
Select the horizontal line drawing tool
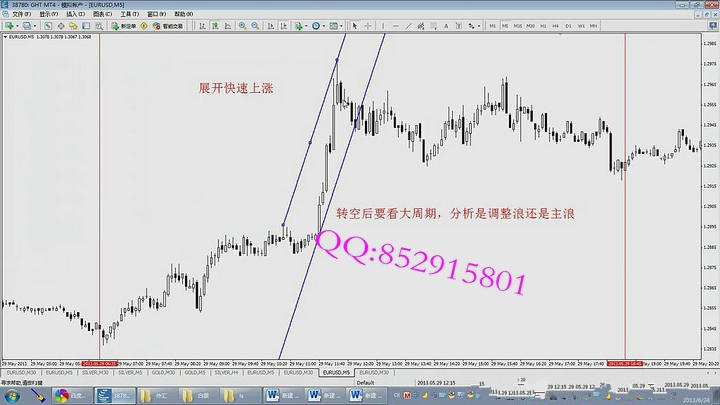(x=395, y=26)
